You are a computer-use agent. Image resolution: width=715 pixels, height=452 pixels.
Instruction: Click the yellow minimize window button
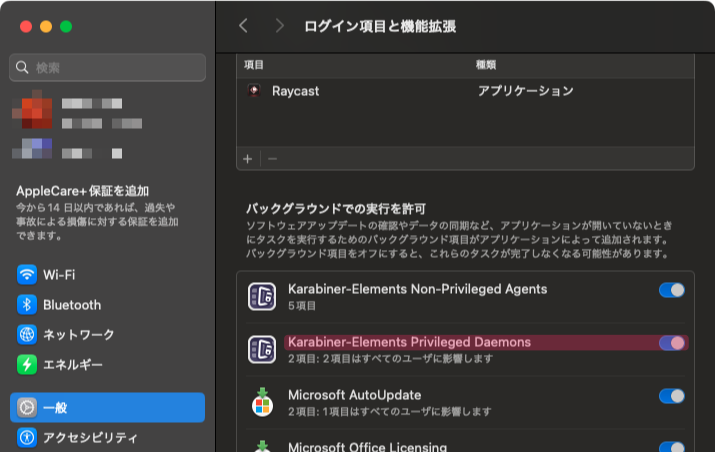coord(46,26)
